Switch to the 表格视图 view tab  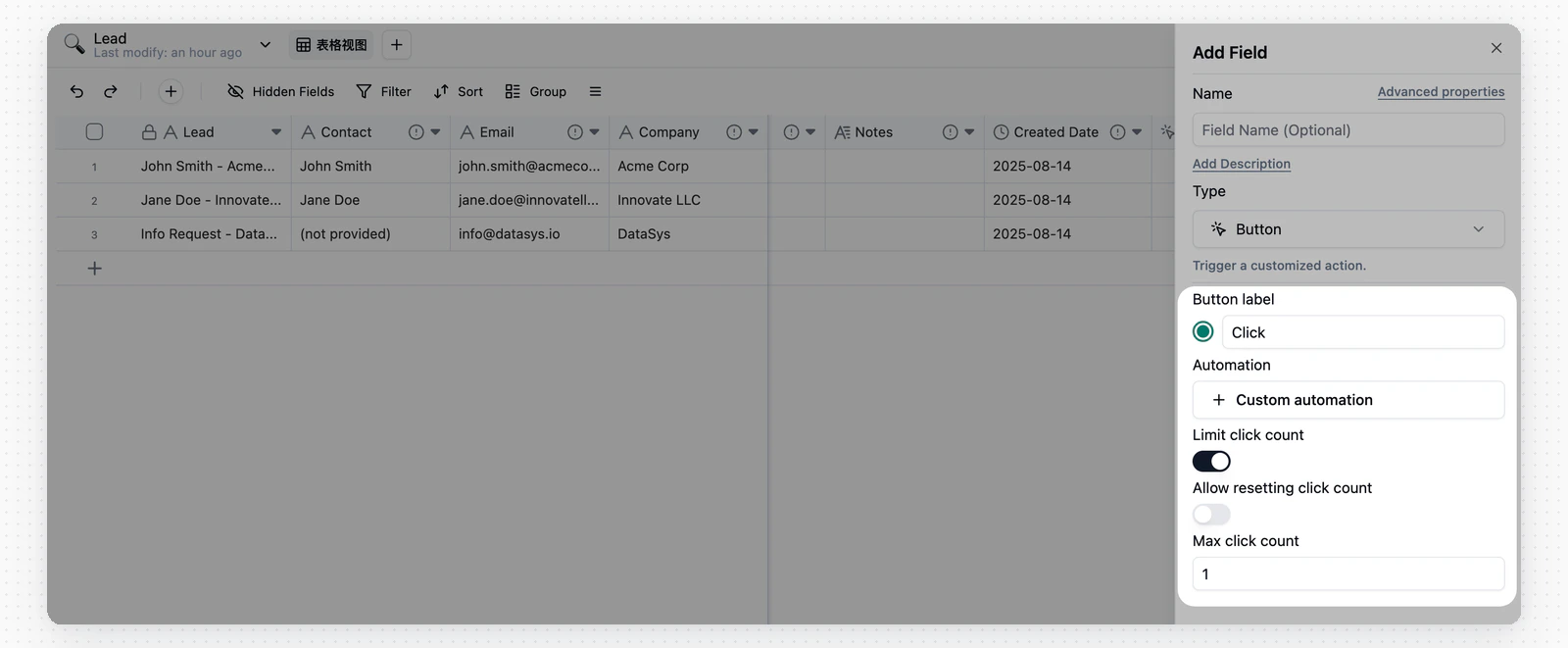[331, 45]
